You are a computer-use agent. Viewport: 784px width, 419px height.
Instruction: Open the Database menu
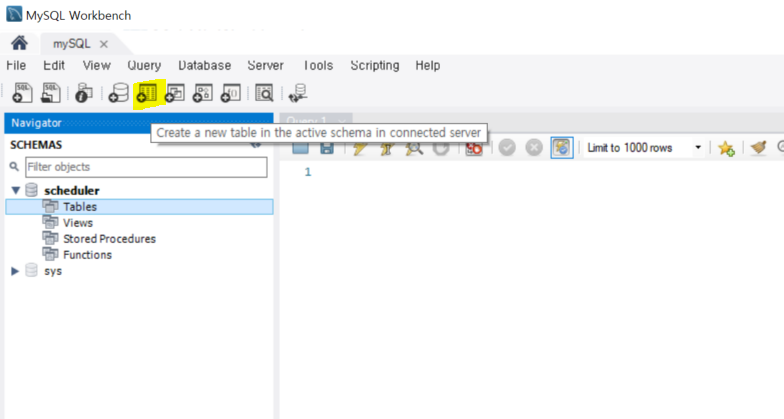pos(204,66)
